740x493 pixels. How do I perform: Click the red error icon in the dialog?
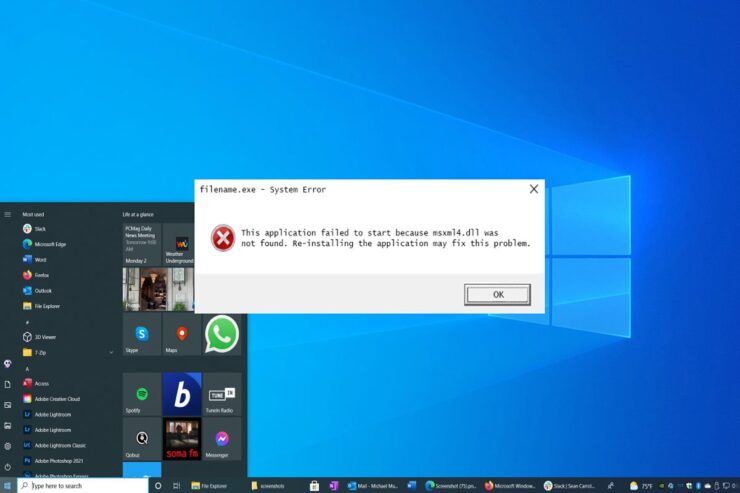pos(223,238)
